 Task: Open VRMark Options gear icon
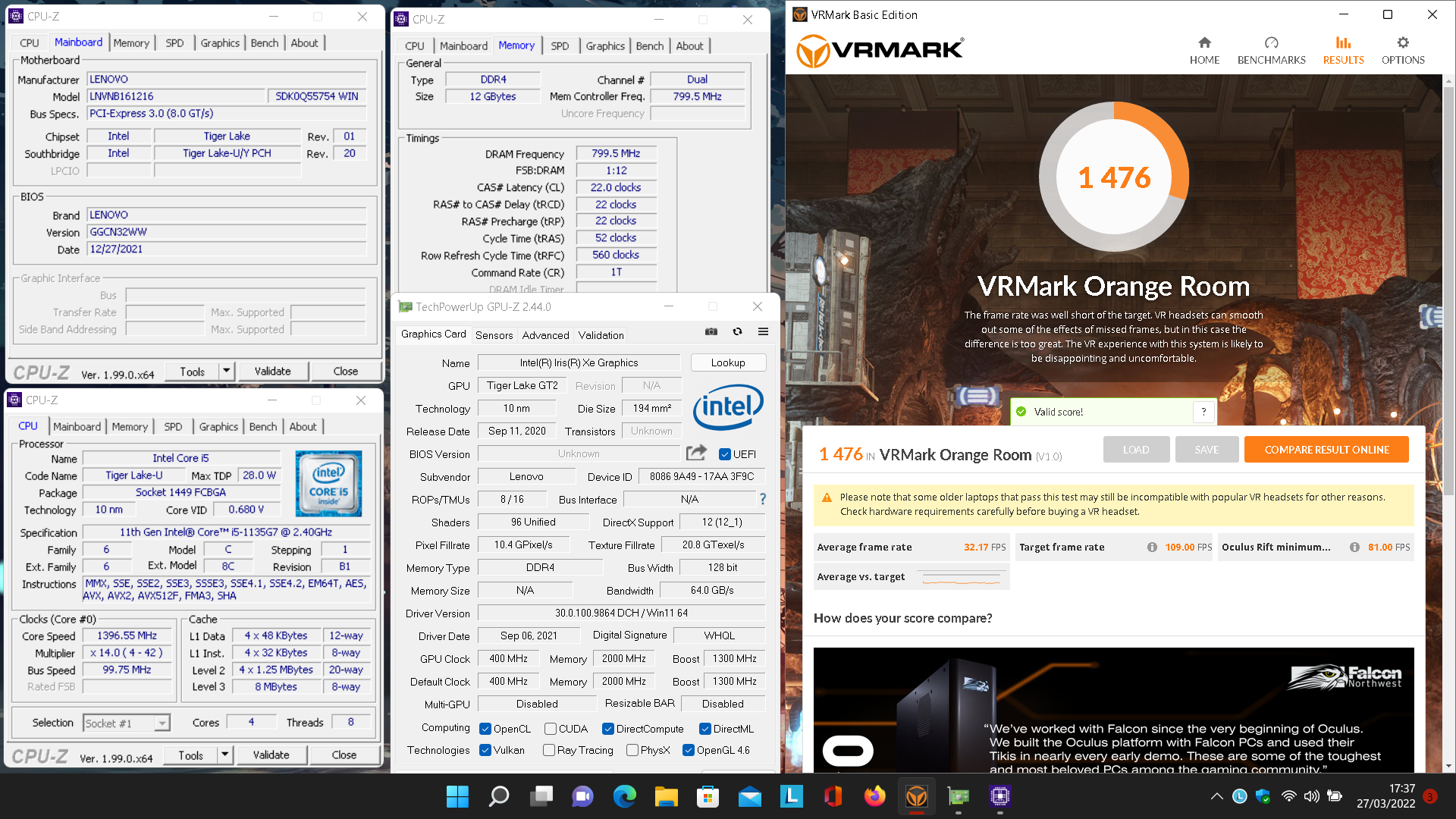(1403, 42)
